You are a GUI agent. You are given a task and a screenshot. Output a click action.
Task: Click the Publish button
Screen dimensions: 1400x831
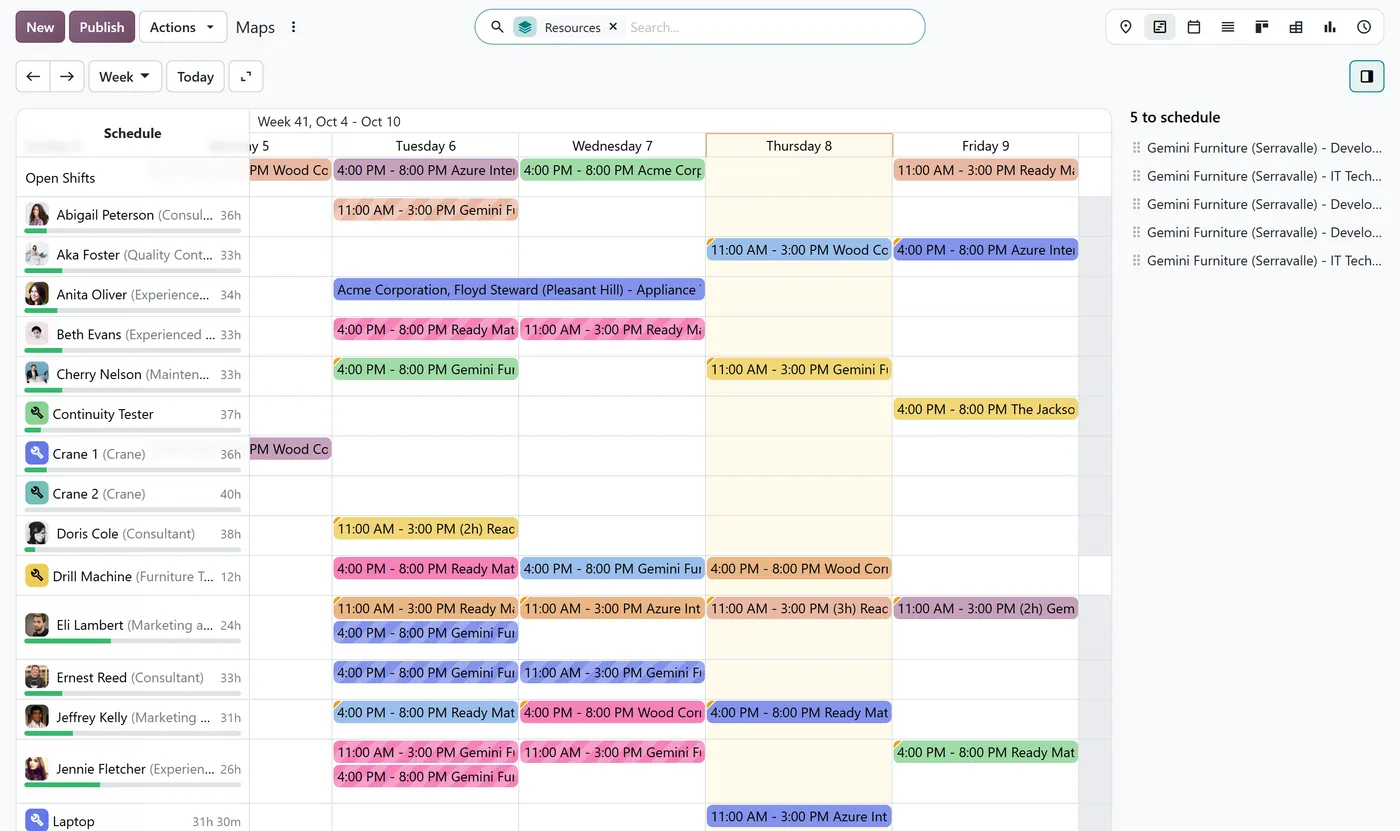click(x=102, y=27)
